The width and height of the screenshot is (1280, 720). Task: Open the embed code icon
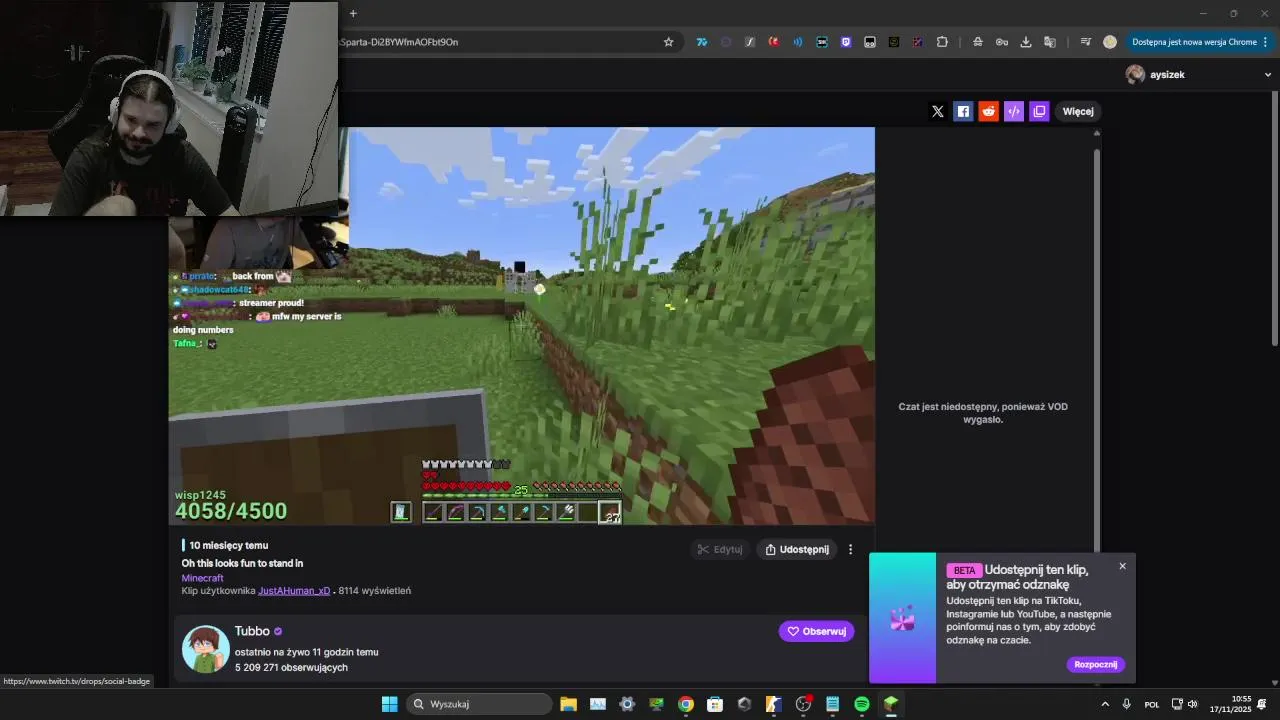coord(1014,111)
